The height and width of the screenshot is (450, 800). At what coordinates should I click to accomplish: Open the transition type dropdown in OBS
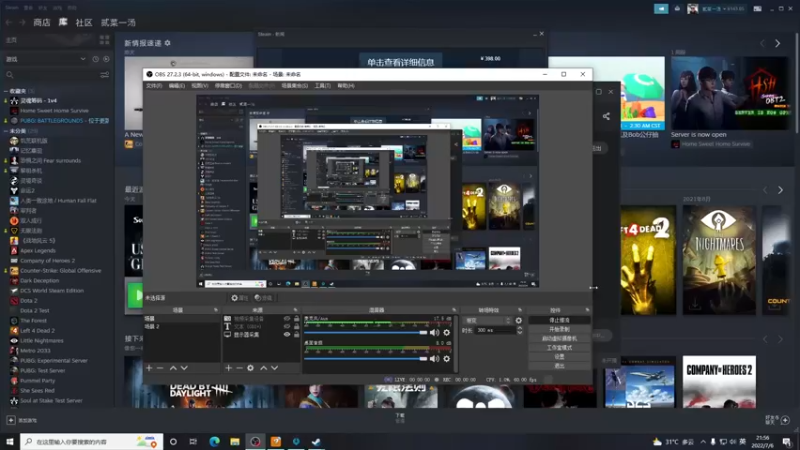pos(487,320)
